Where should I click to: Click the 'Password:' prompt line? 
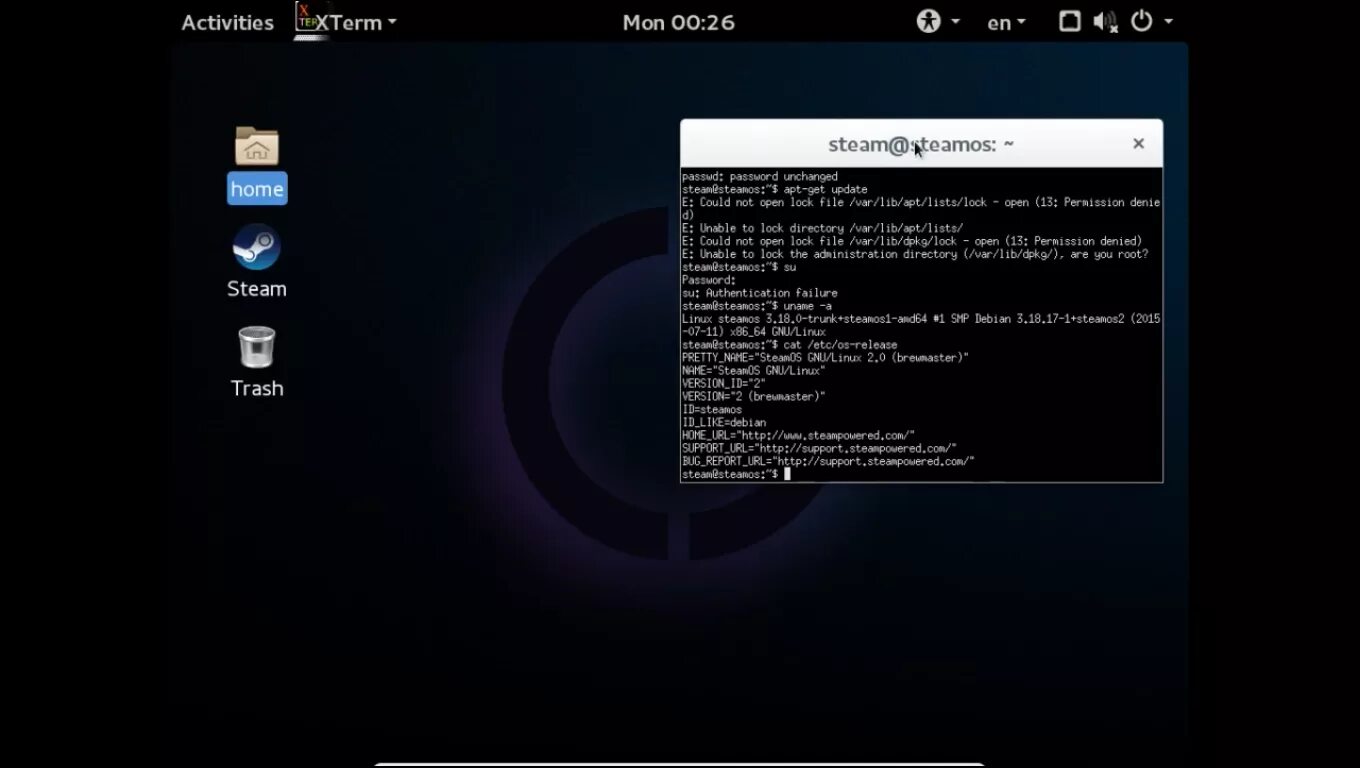709,280
